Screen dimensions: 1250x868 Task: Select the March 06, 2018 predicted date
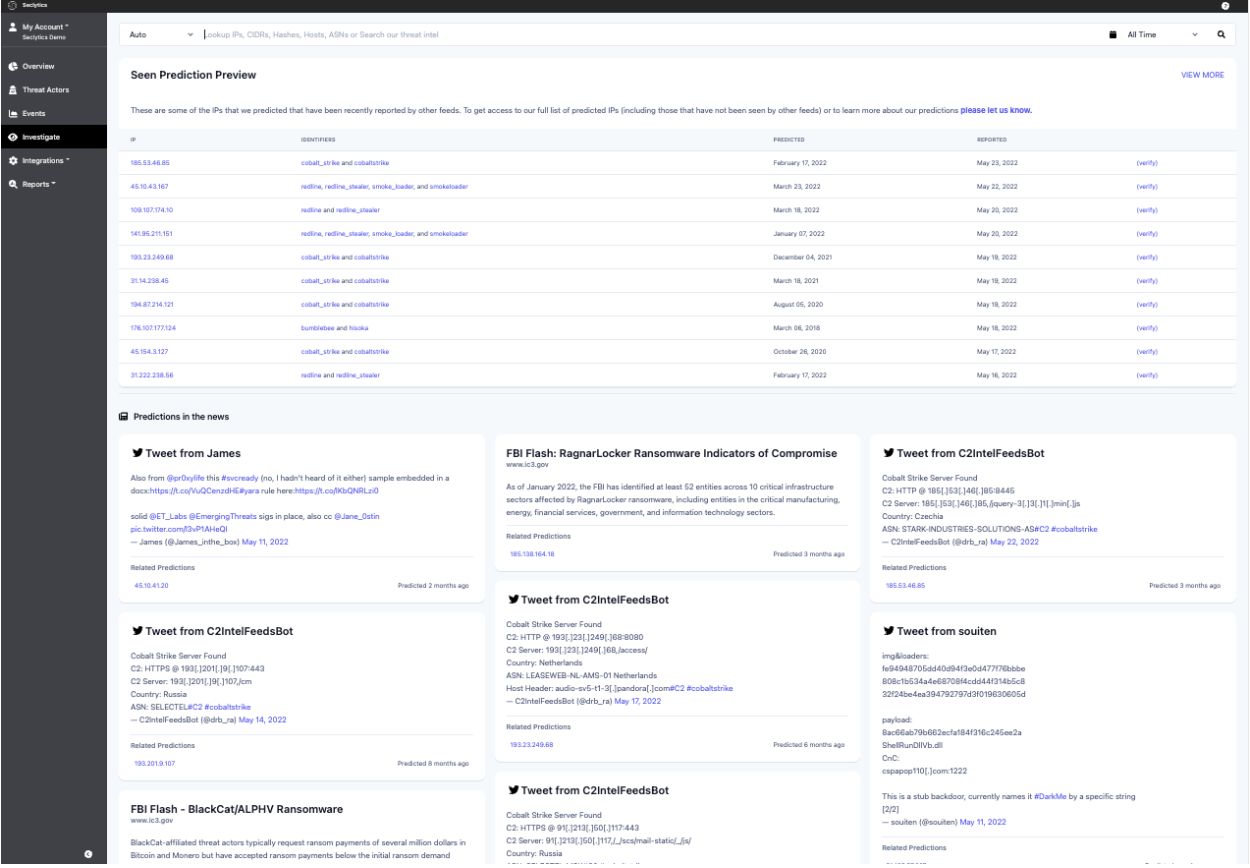796,328
